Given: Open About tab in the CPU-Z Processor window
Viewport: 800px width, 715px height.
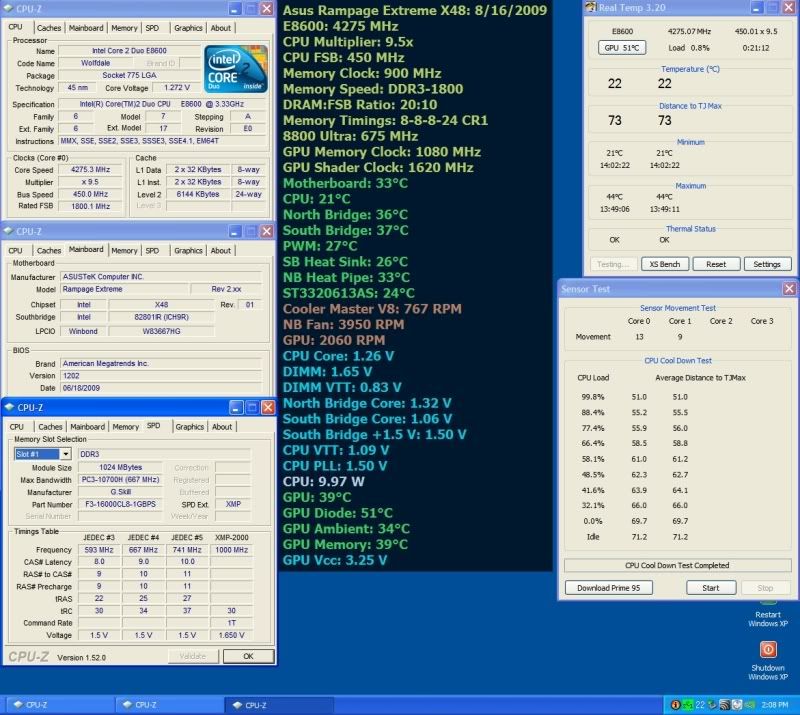Looking at the screenshot, I should click(220, 28).
